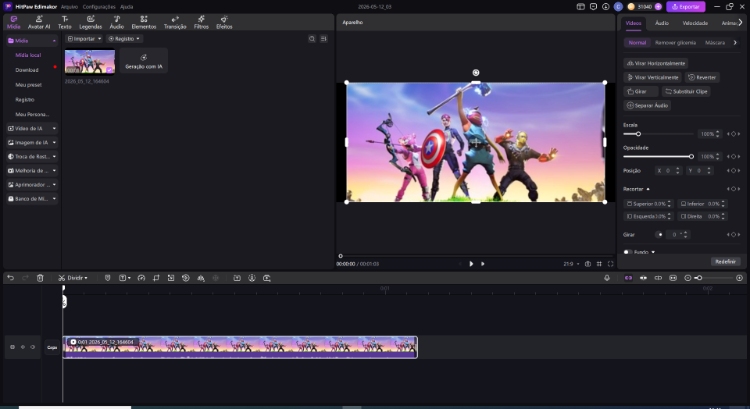Add keyframe for Escala
750x409 pixels.
[x=733, y=134]
